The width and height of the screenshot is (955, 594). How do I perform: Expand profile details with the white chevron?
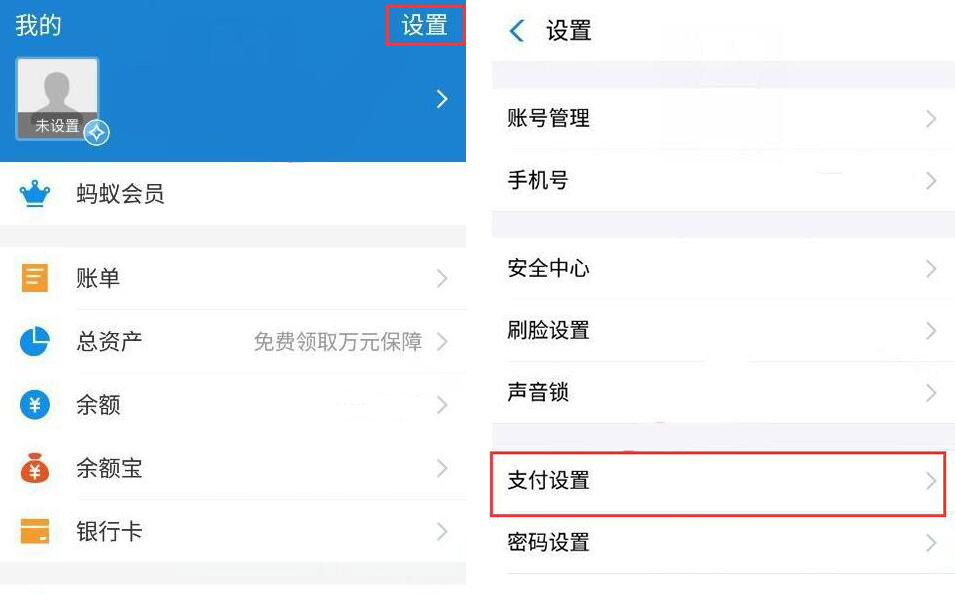point(442,99)
